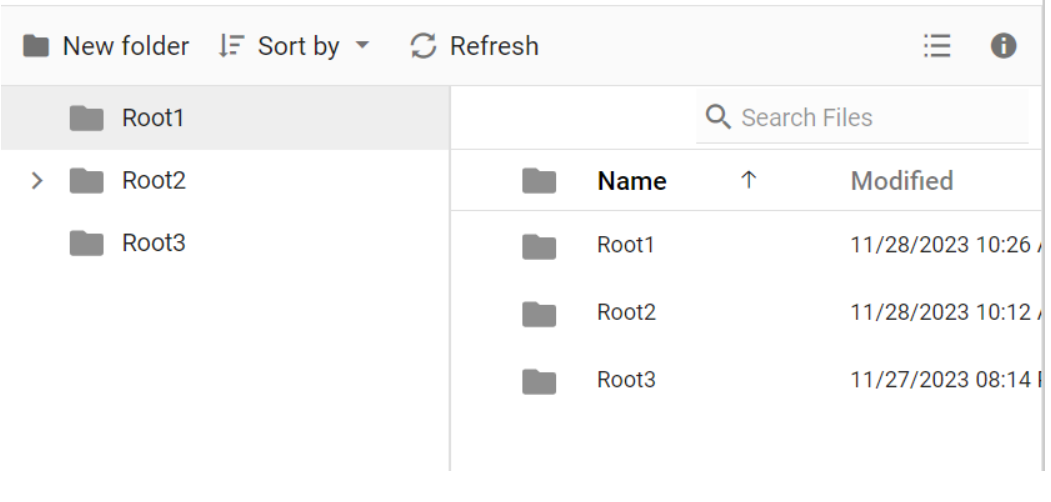The height and width of the screenshot is (502, 1051).
Task: Click the magnifier icon in search box
Action: coord(718,118)
